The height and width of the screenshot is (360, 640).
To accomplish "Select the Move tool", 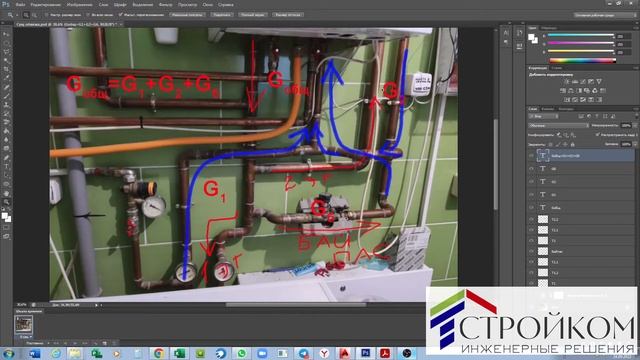I will coord(7,34).
